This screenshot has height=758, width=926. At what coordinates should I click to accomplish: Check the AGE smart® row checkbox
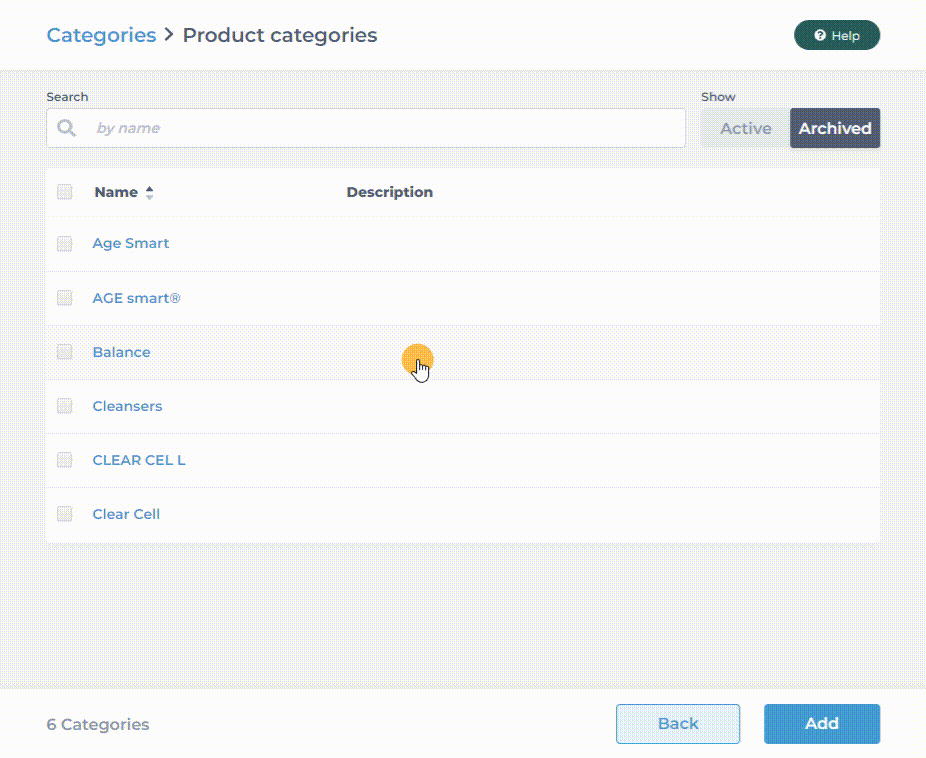pyautogui.click(x=64, y=298)
